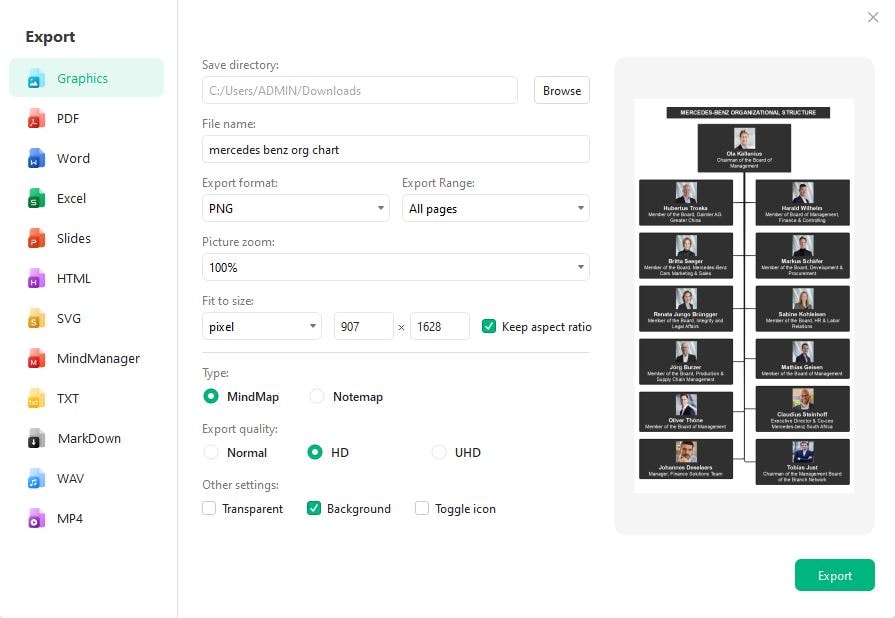Image resolution: width=895 pixels, height=618 pixels.
Task: Click the org chart preview thumbnail
Action: coord(744,296)
